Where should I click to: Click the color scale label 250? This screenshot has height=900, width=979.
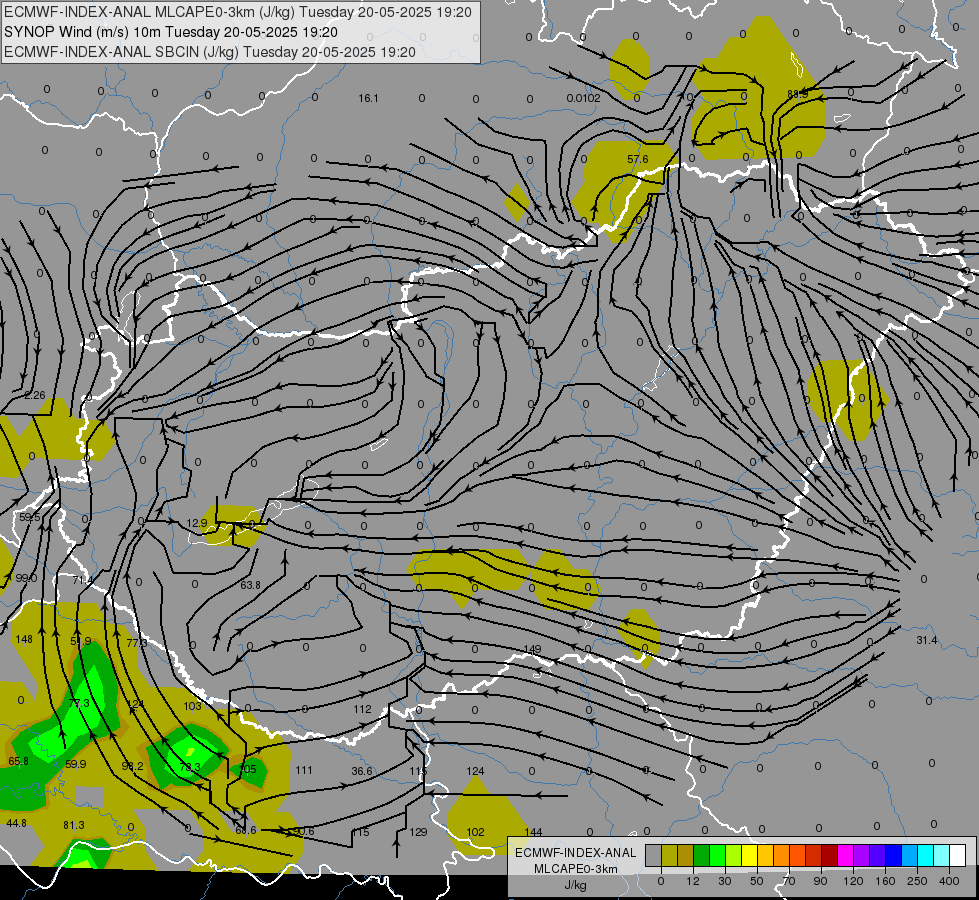coord(917,881)
